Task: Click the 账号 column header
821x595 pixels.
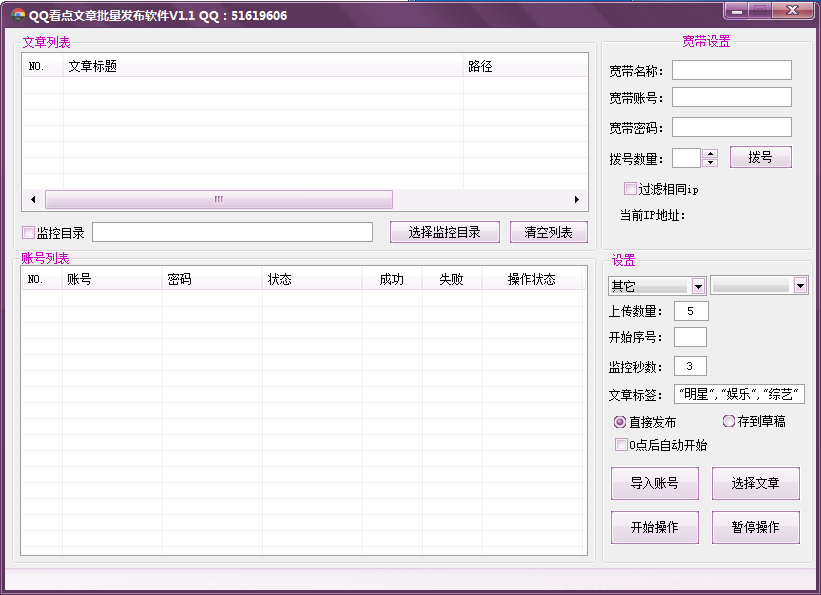Action: tap(112, 279)
